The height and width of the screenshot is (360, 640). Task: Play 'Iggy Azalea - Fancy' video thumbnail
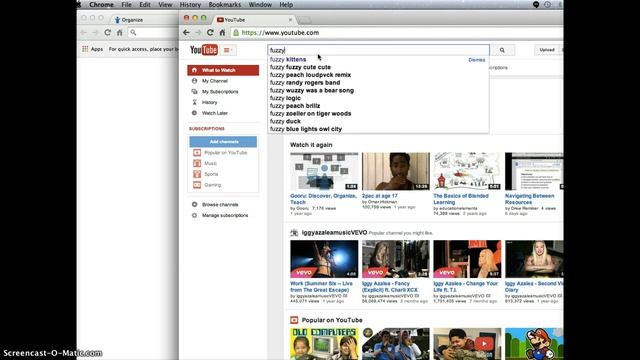pos(396,259)
